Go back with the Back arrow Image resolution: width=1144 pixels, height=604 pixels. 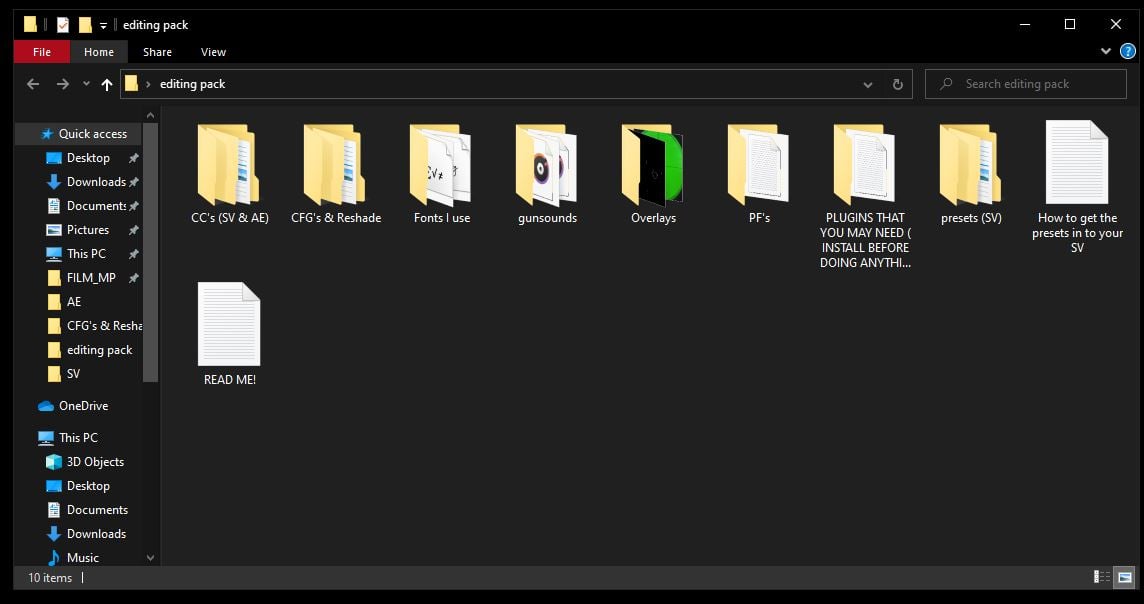[x=33, y=84]
